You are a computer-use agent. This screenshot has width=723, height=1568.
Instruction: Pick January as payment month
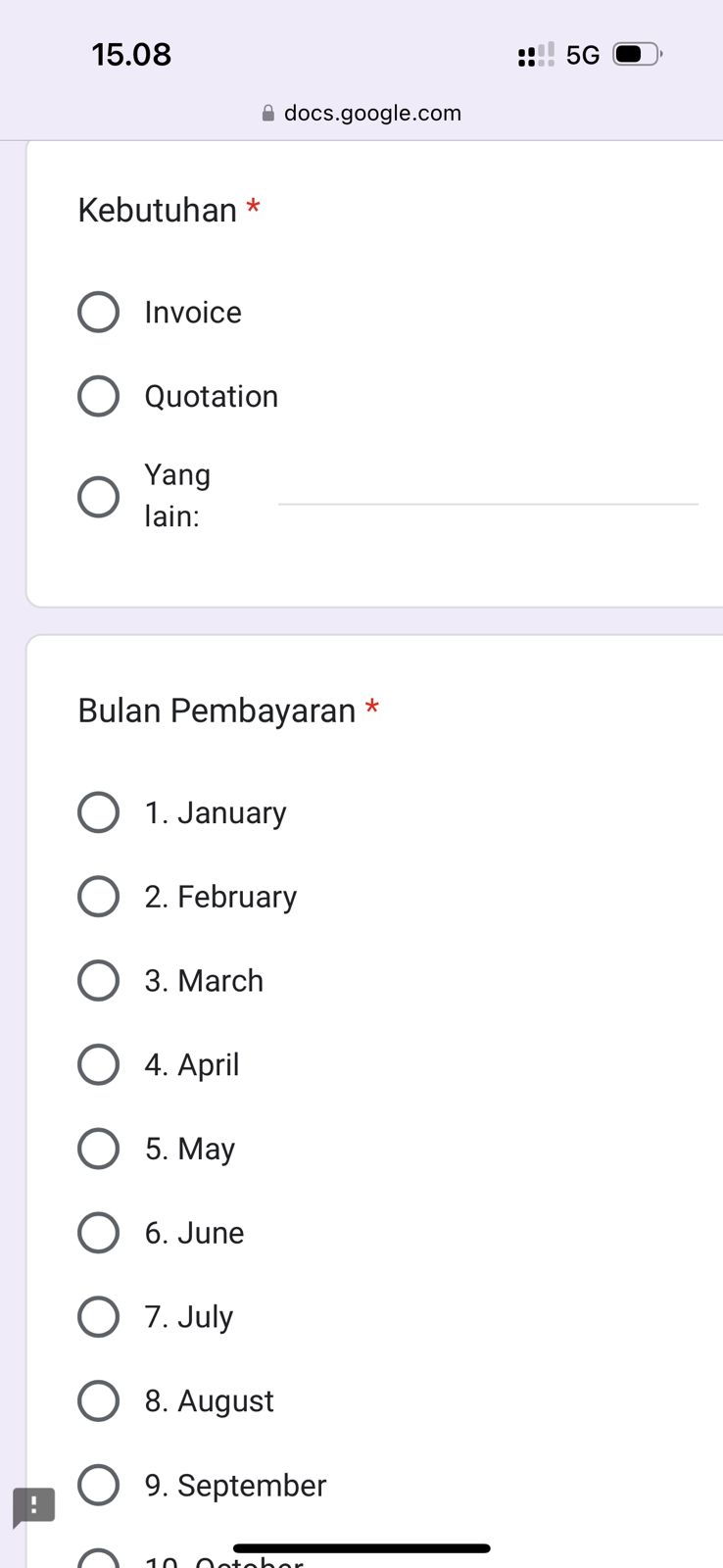click(98, 812)
